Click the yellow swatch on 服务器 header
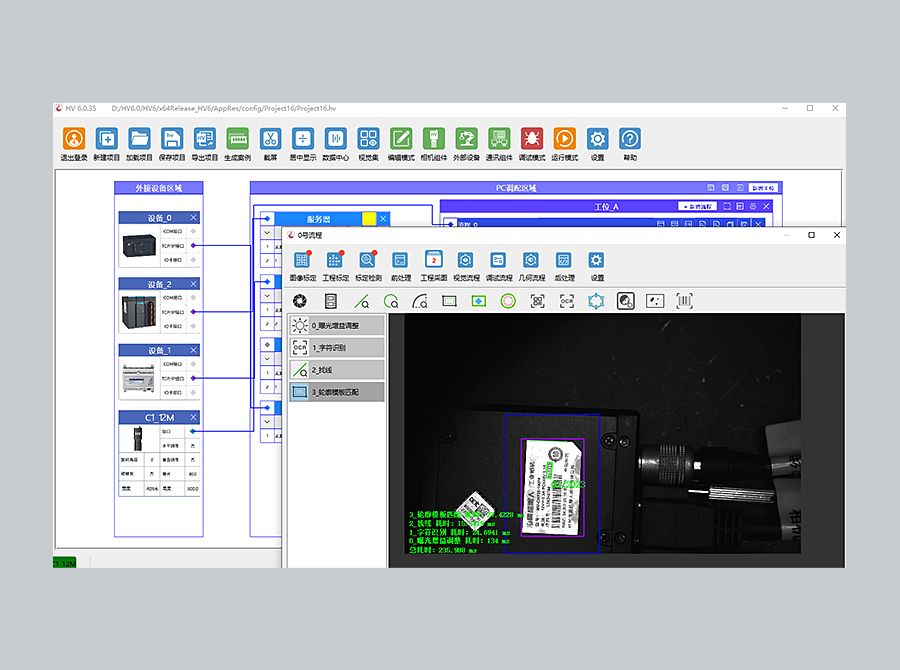The height and width of the screenshot is (670, 900). [x=368, y=218]
